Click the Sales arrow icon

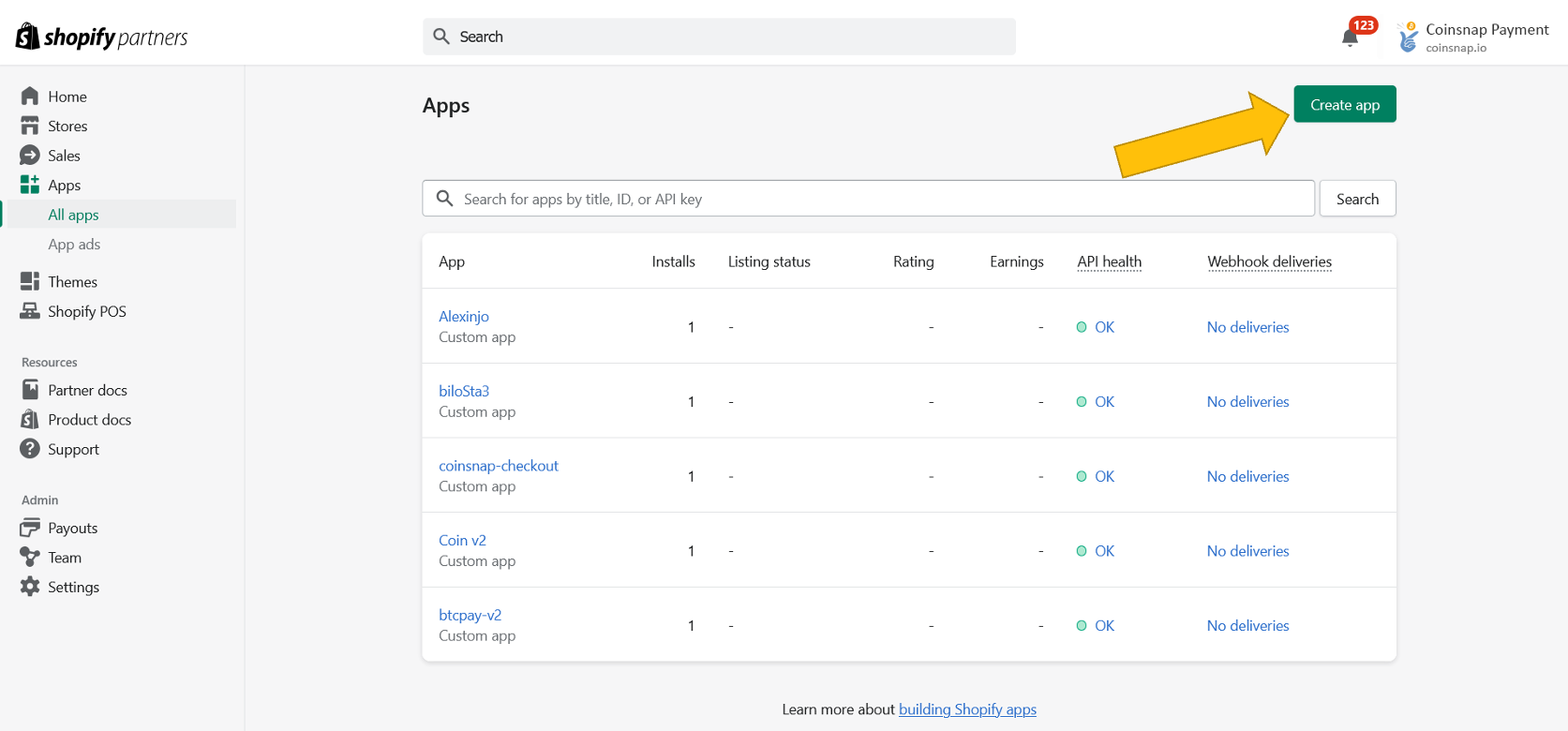point(30,156)
